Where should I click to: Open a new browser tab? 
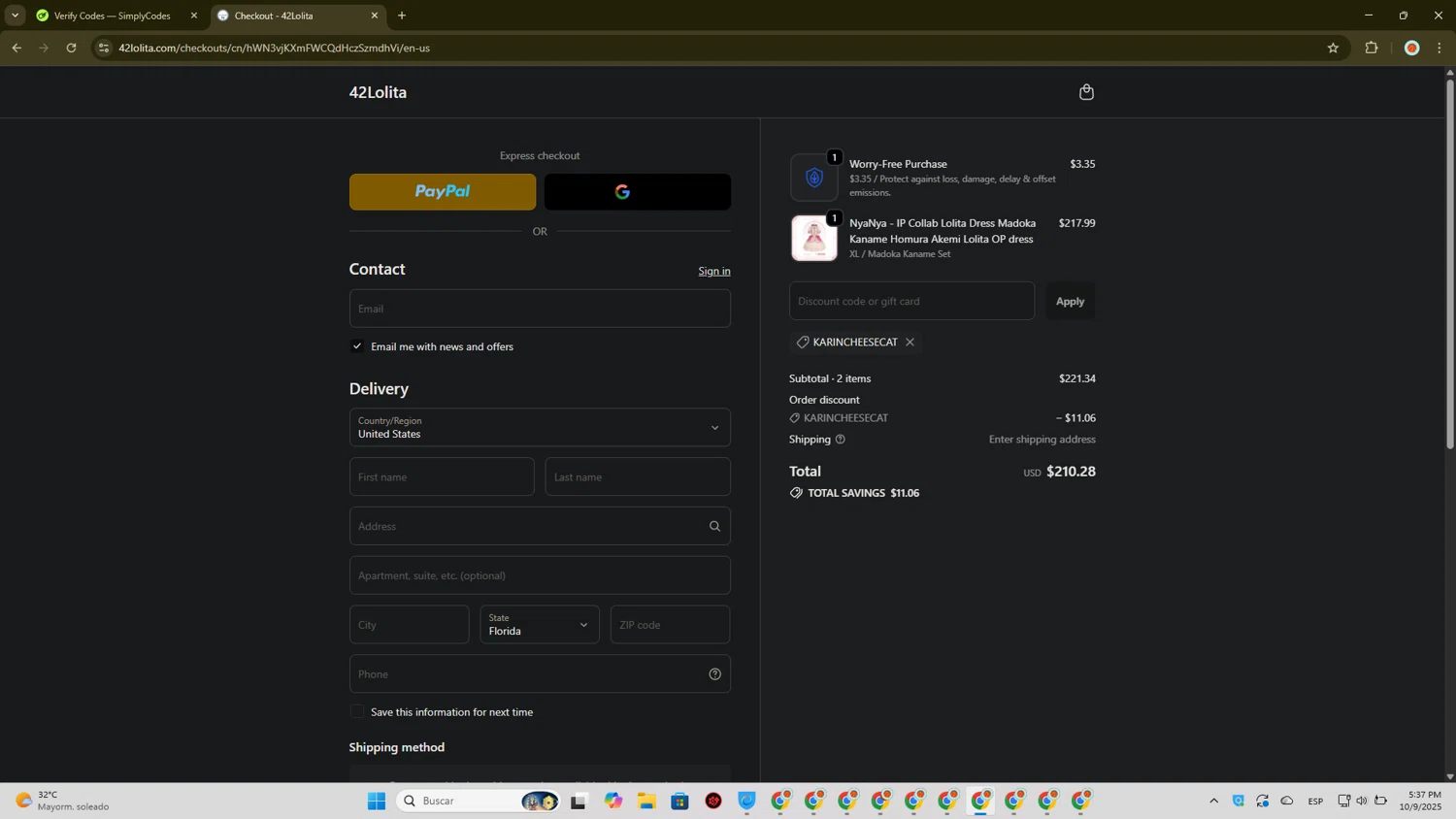coord(402,16)
